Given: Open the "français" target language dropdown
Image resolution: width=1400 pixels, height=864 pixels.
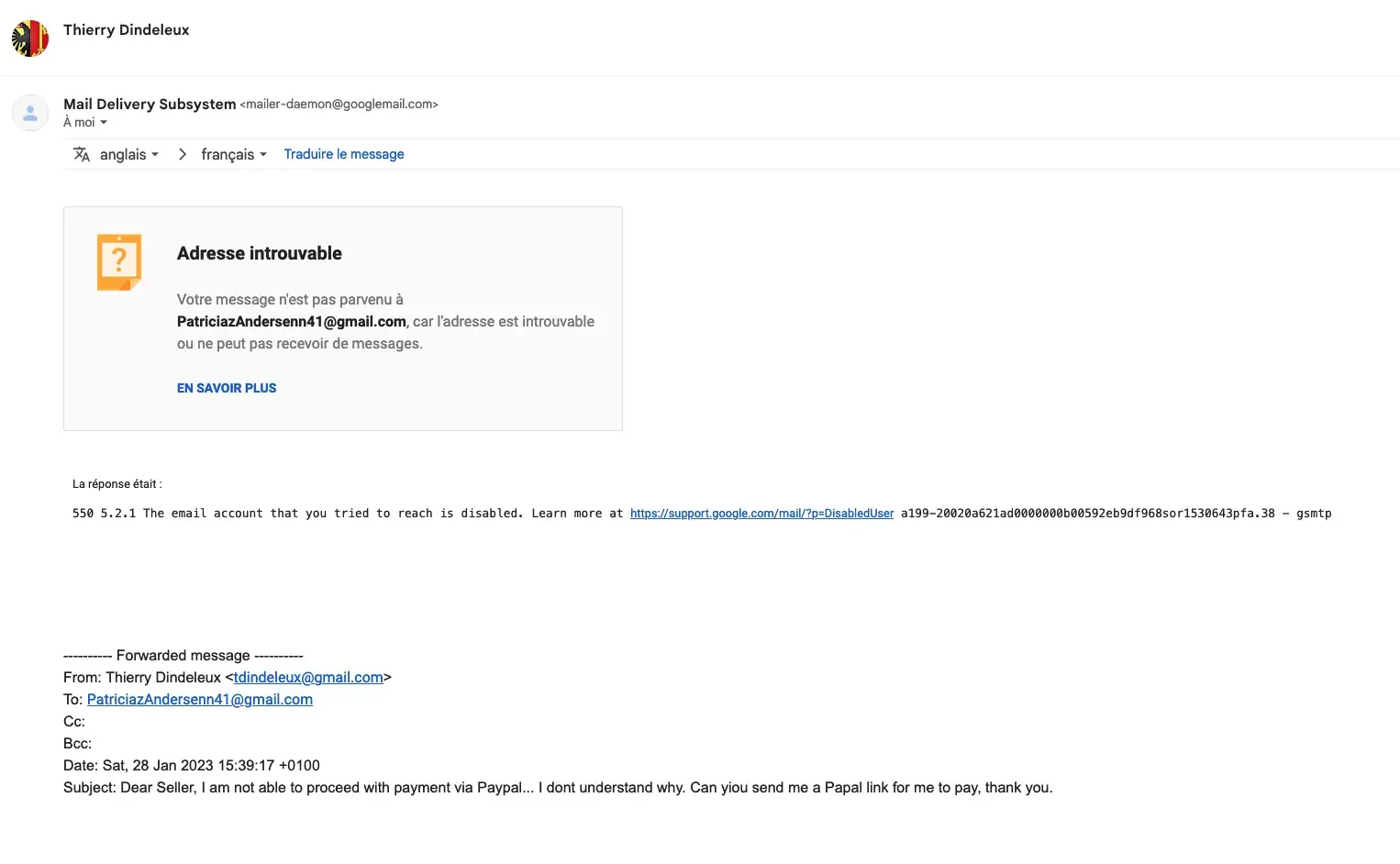Looking at the screenshot, I should (234, 154).
